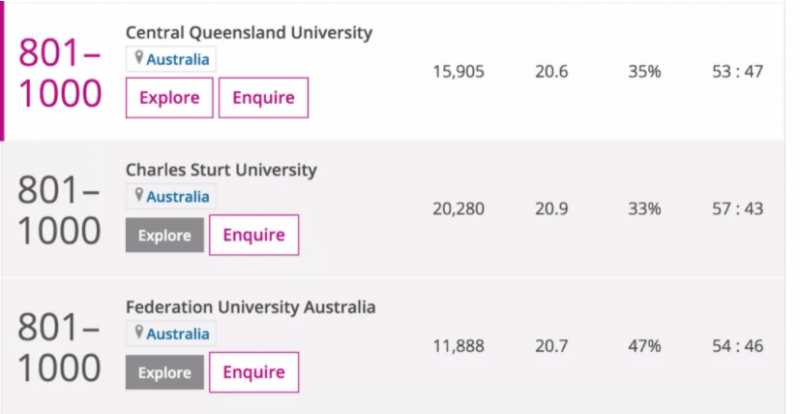
Task: Click the Australia link under Federation University Australia
Action: click(x=178, y=334)
